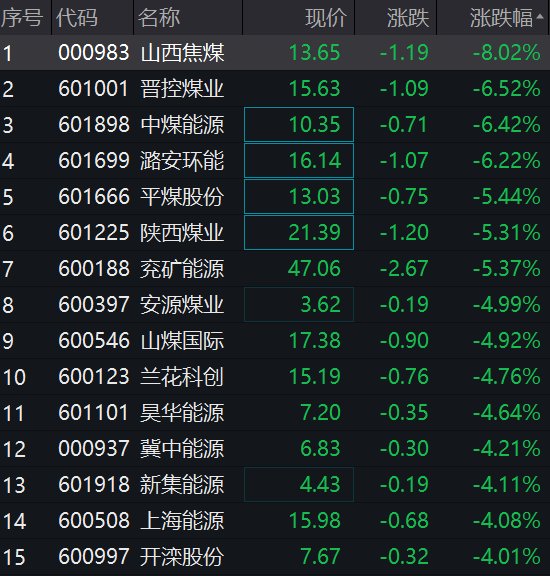The width and height of the screenshot is (550, 576).
Task: Open 中煤能源 stock
Action: point(182,125)
